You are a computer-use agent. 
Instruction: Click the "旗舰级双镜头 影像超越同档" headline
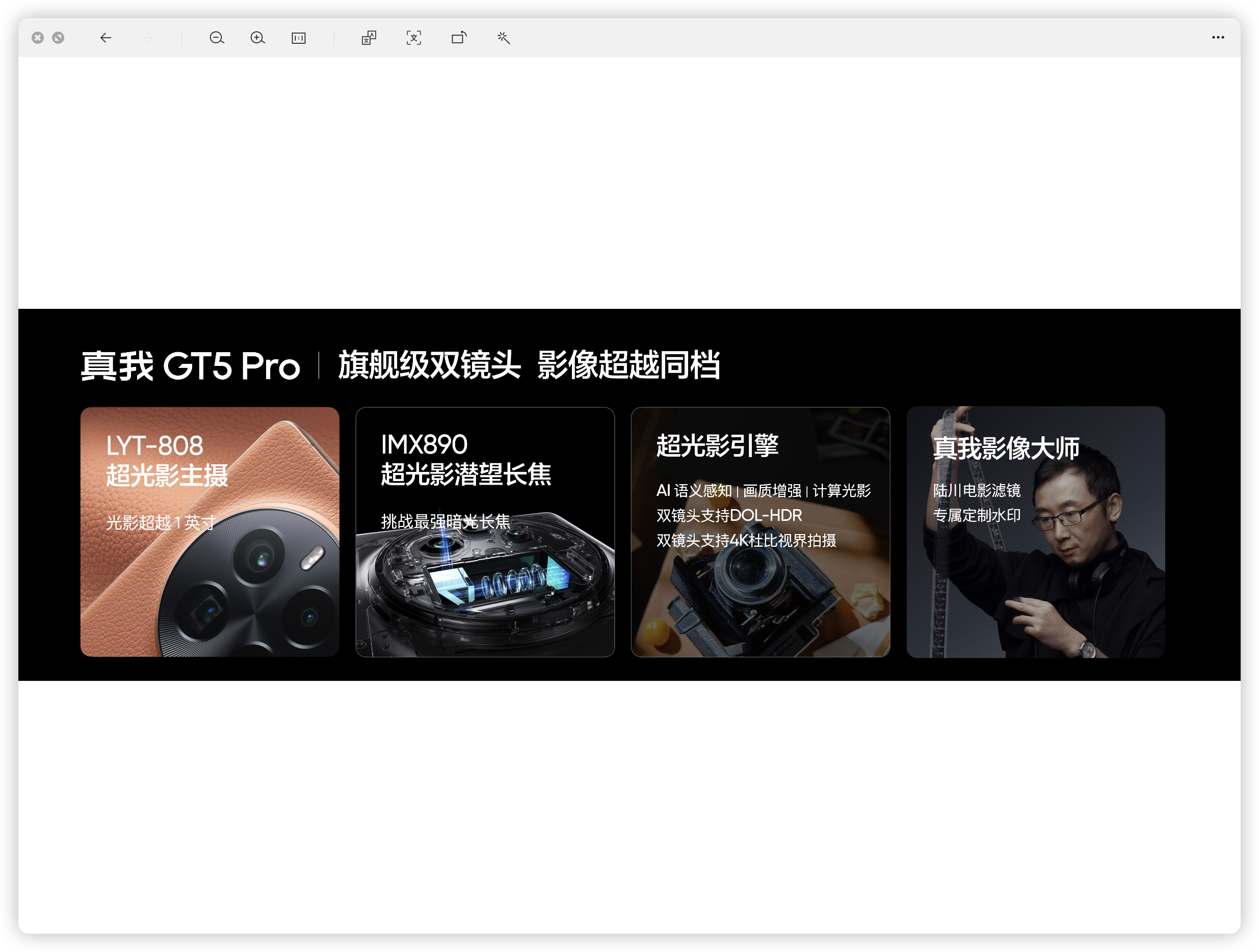(x=529, y=365)
